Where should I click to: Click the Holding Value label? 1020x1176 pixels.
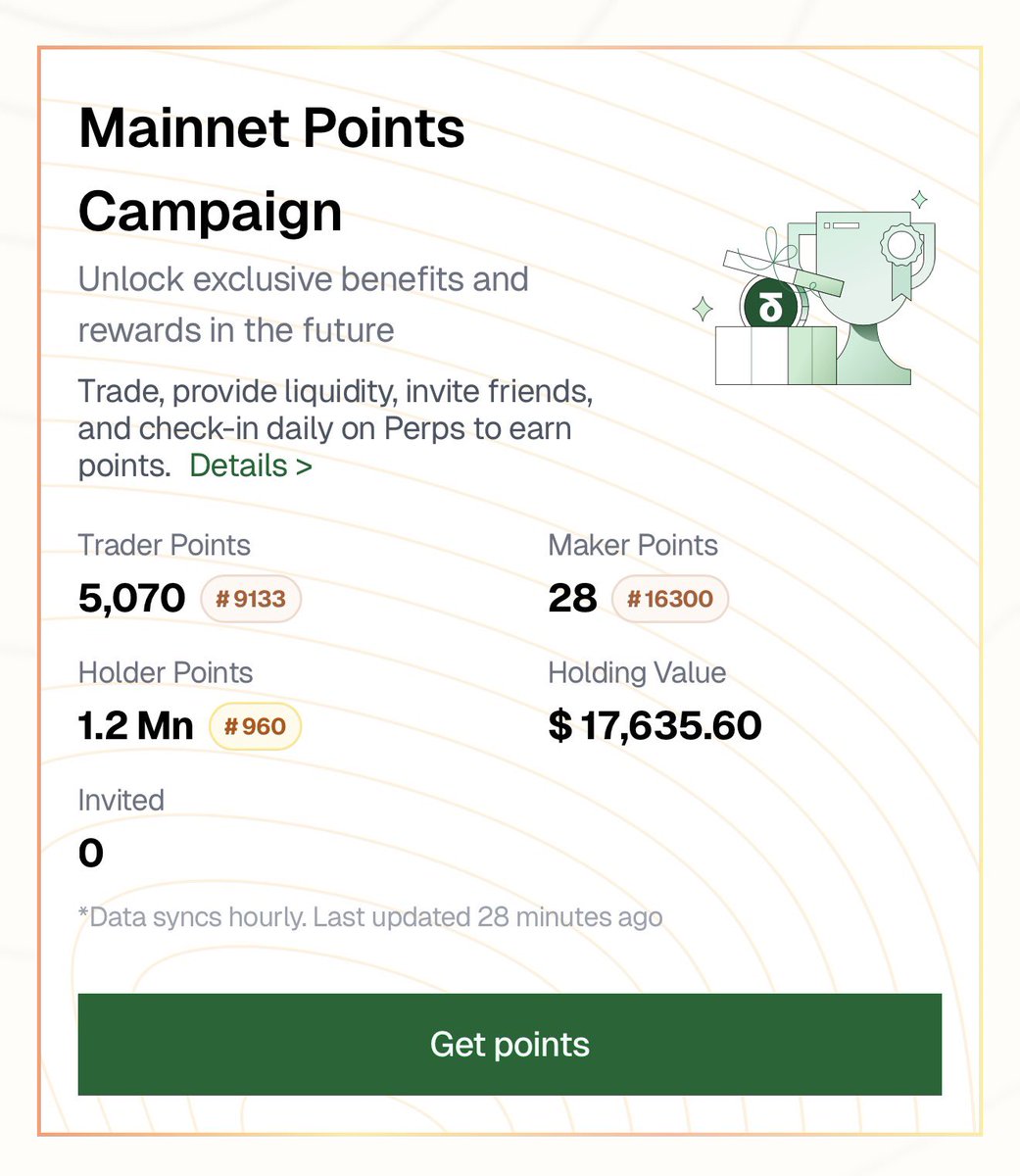[637, 673]
